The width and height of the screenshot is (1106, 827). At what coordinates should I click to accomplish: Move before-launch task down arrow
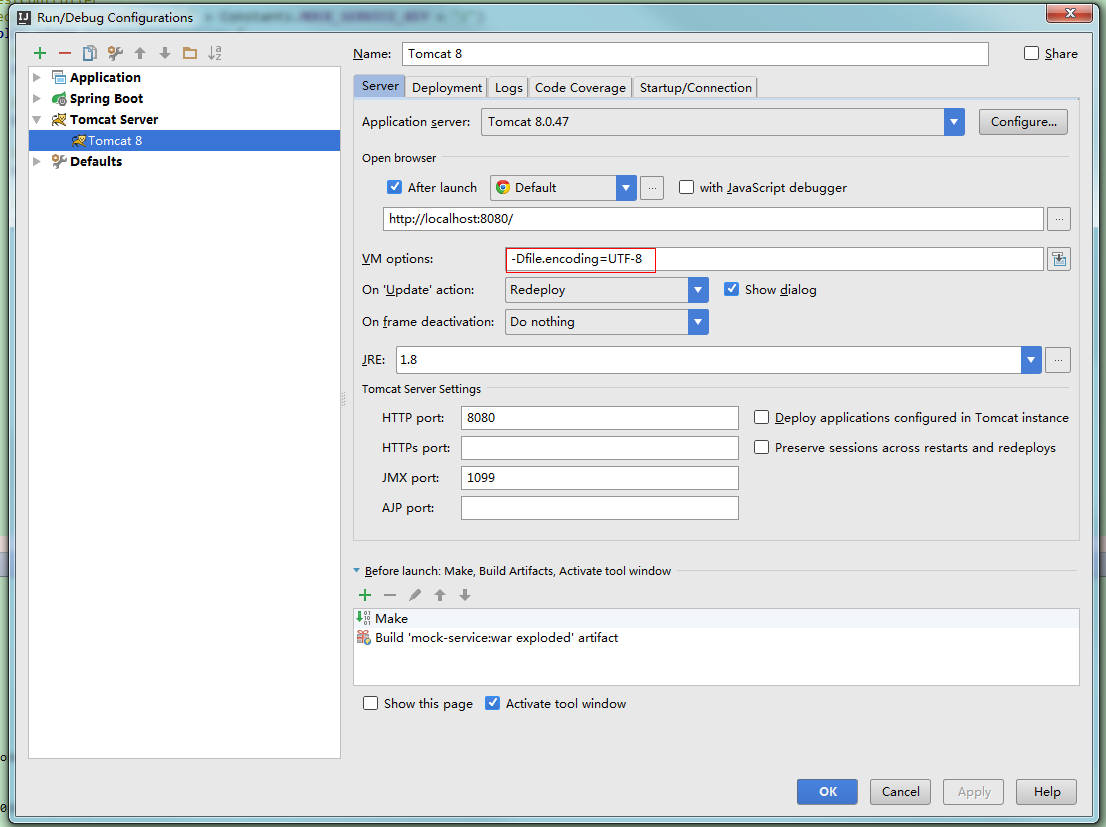[465, 596]
